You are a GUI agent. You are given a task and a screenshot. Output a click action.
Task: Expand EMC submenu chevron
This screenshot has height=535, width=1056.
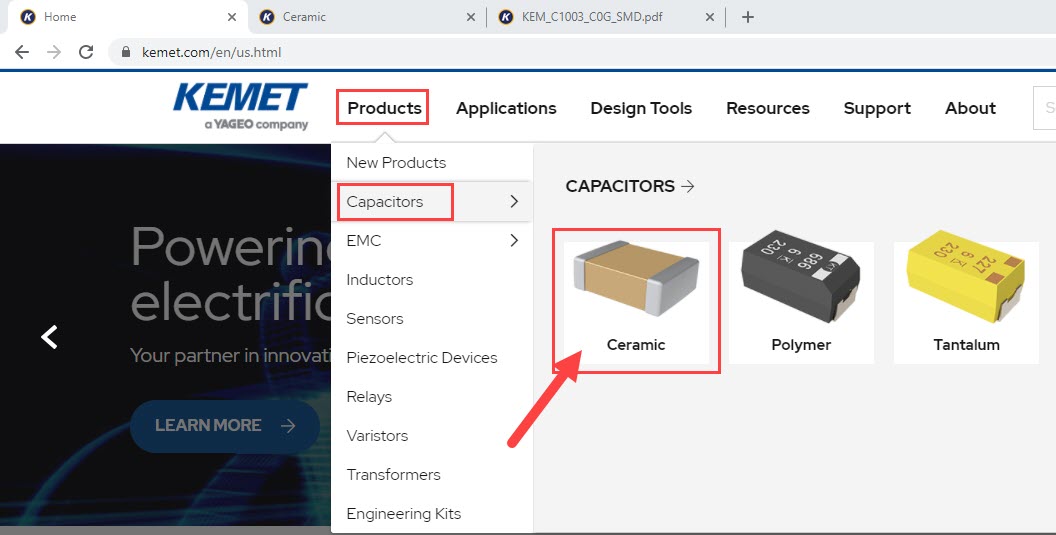point(514,241)
